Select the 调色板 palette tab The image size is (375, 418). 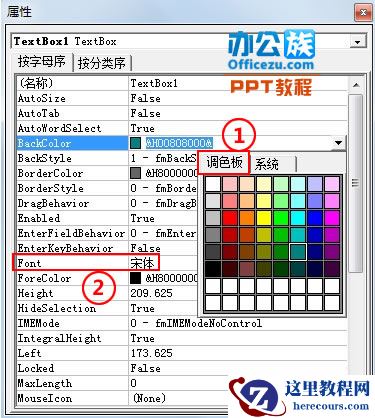(x=224, y=163)
